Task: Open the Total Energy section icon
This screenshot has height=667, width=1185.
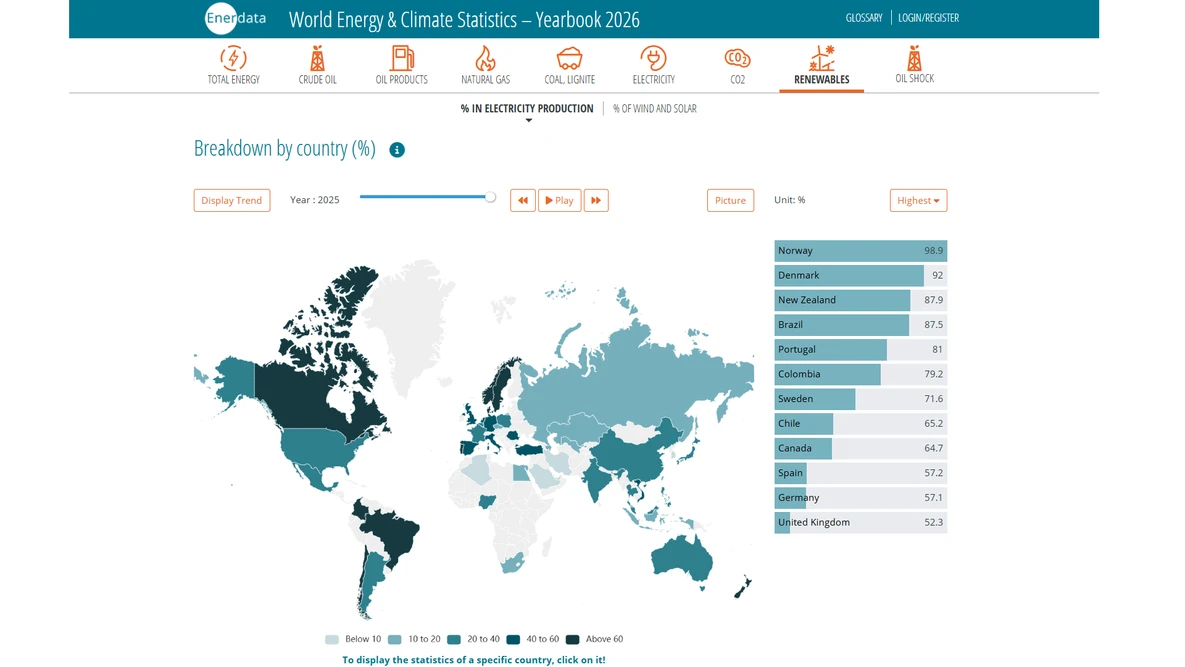Action: (x=234, y=58)
